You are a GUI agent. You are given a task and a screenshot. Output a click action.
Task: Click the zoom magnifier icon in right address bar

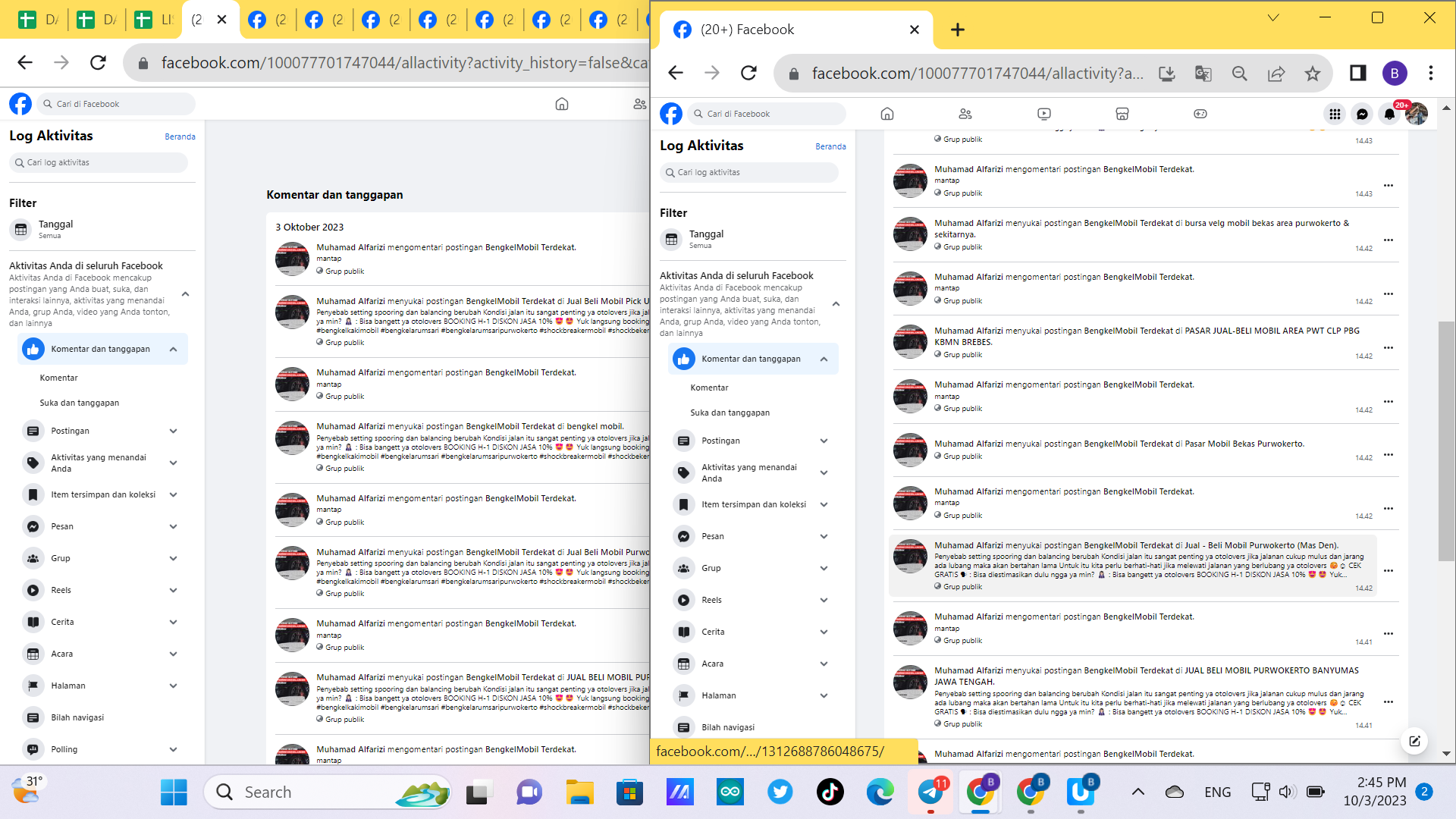pos(1240,74)
